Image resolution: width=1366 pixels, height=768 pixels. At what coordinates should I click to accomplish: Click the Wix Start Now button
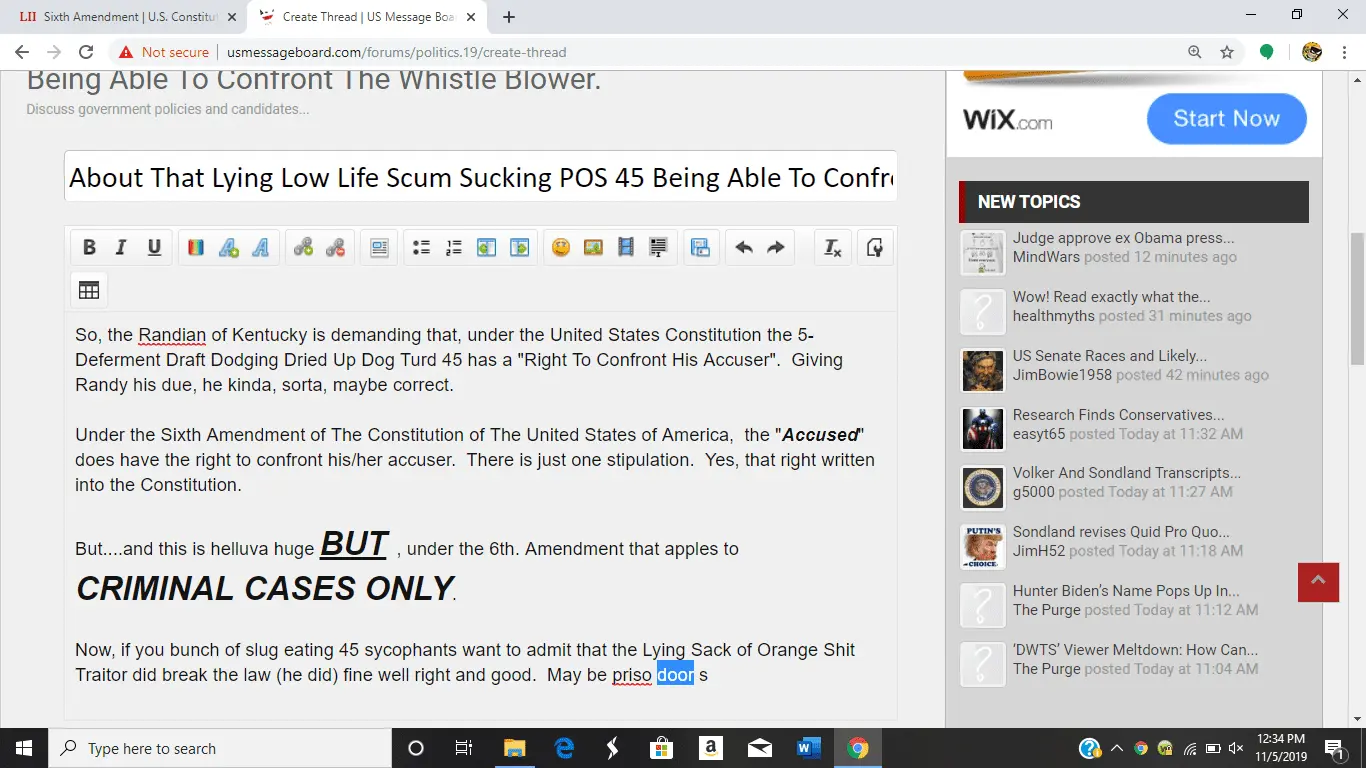(1226, 119)
